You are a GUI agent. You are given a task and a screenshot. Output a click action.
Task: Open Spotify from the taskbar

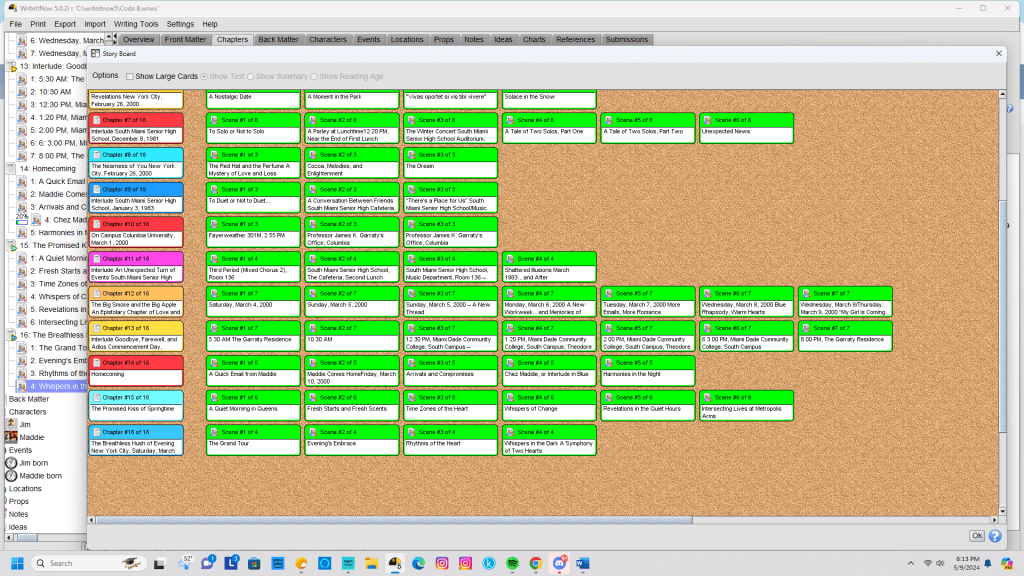click(512, 563)
